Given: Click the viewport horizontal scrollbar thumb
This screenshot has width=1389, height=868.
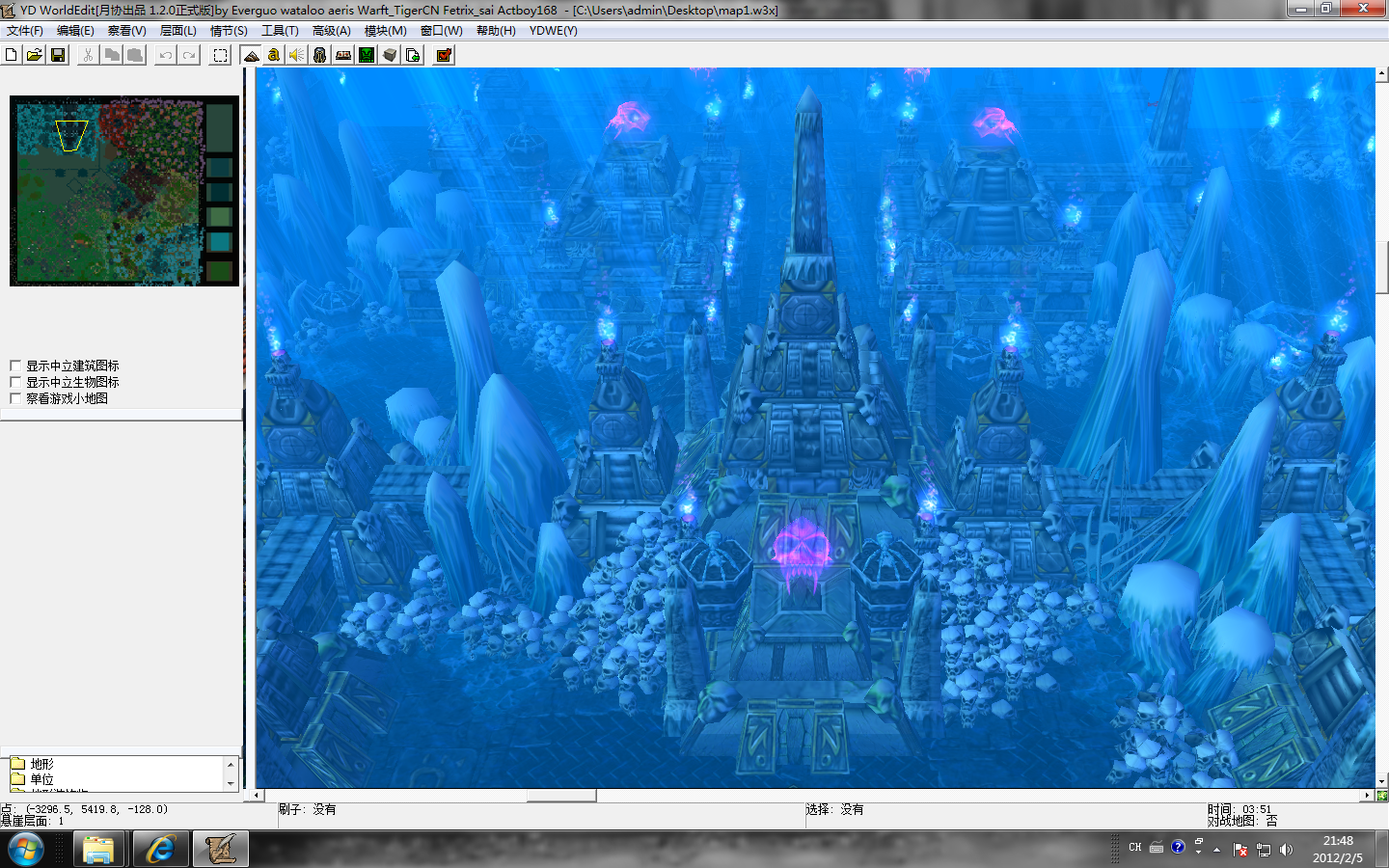Looking at the screenshot, I should pos(561,796).
